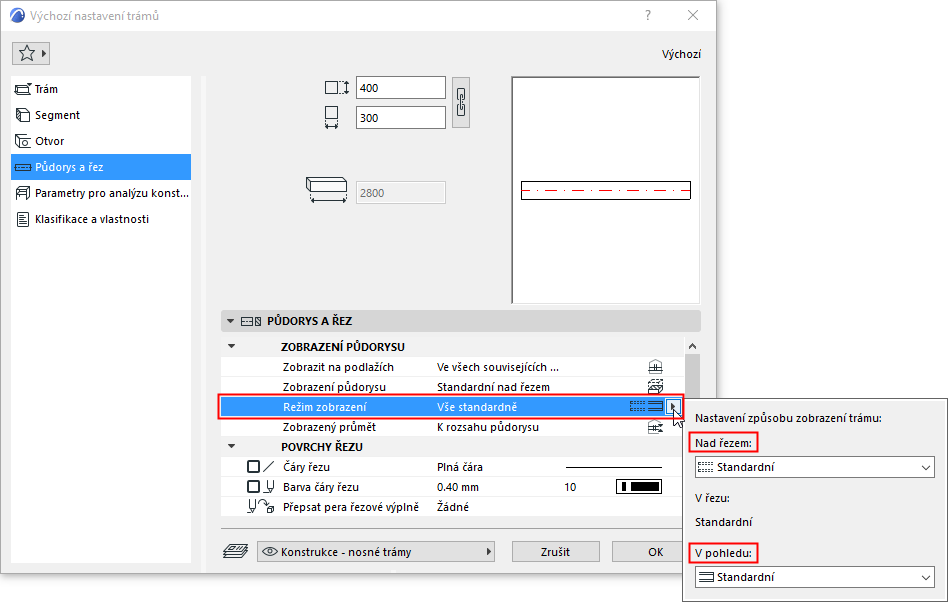
Task: Click the beam height field 400
Action: click(x=401, y=88)
